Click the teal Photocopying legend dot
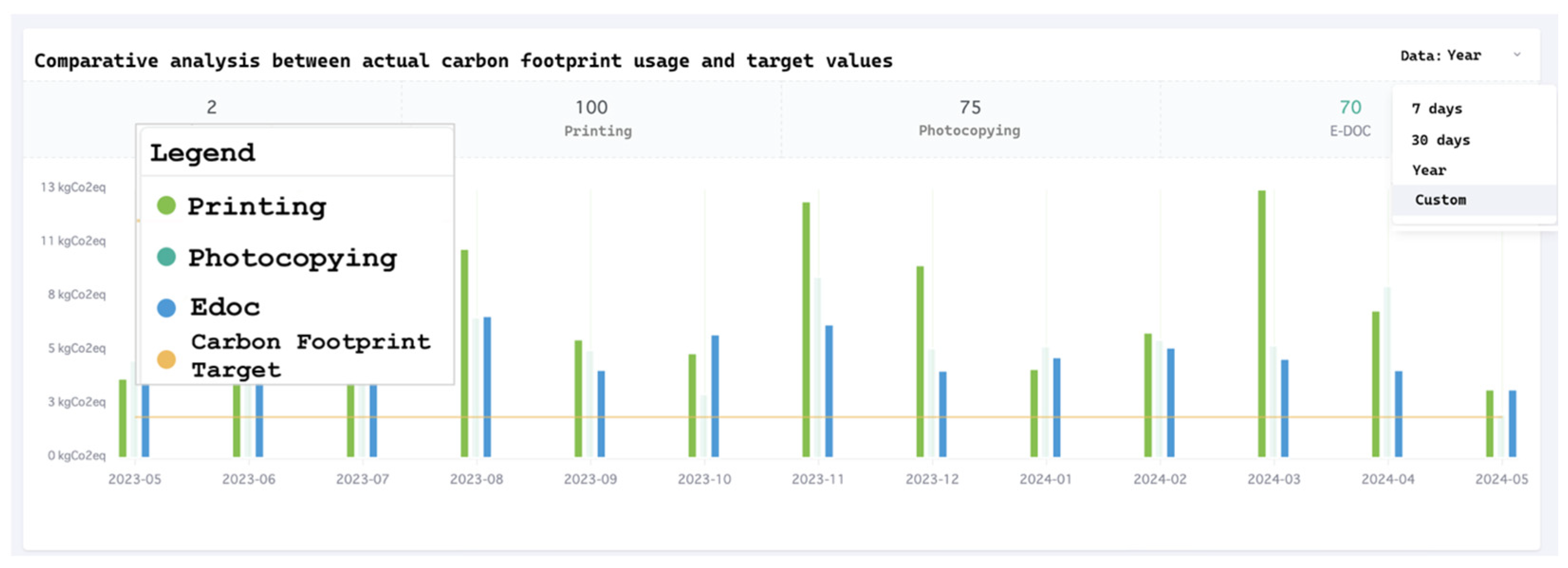The height and width of the screenshot is (568, 1568). pyautogui.click(x=166, y=257)
